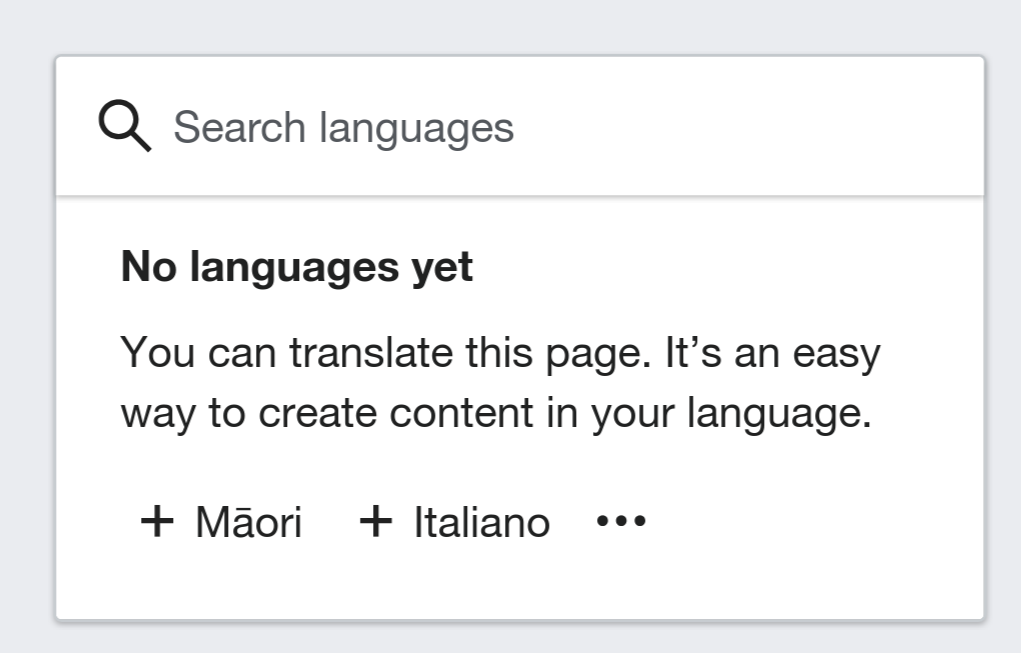Start translating the page into Italiano
This screenshot has width=1021, height=653.
tap(455, 521)
